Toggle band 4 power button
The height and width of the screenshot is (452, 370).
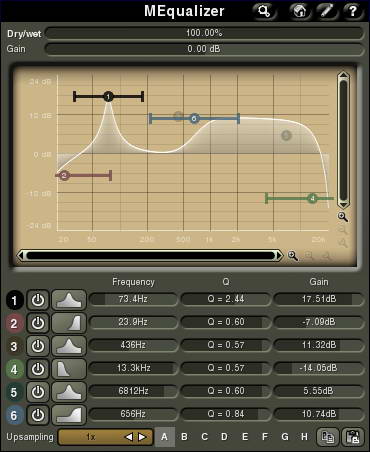[38, 369]
